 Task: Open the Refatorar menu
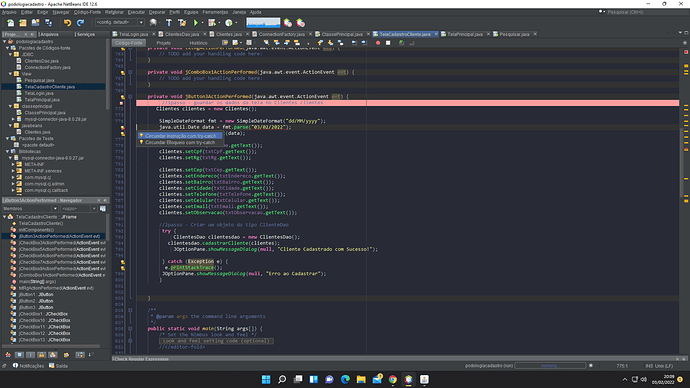tap(114, 12)
